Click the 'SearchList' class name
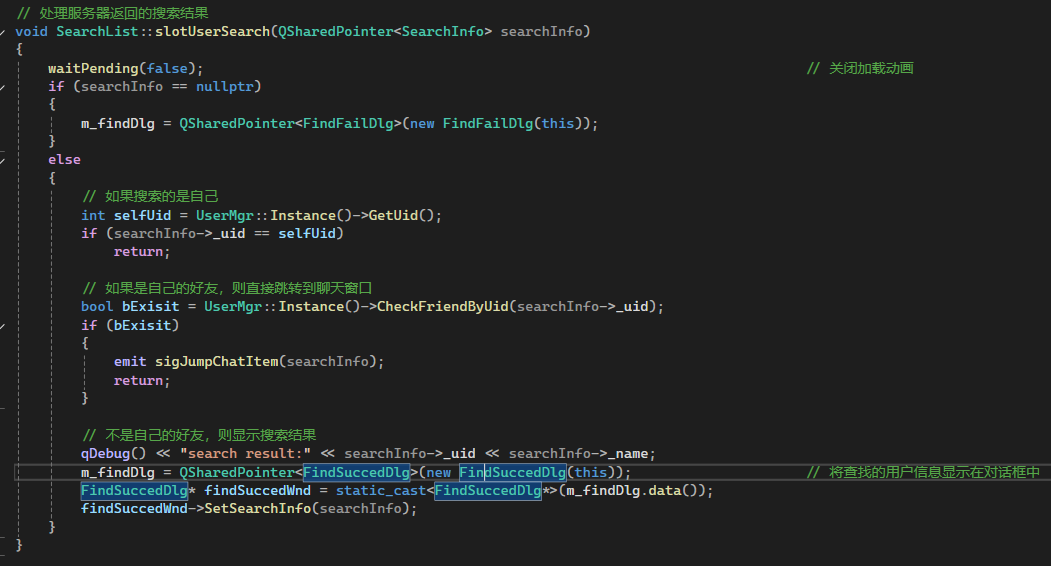Image resolution: width=1051 pixels, height=566 pixels. [x=97, y=32]
